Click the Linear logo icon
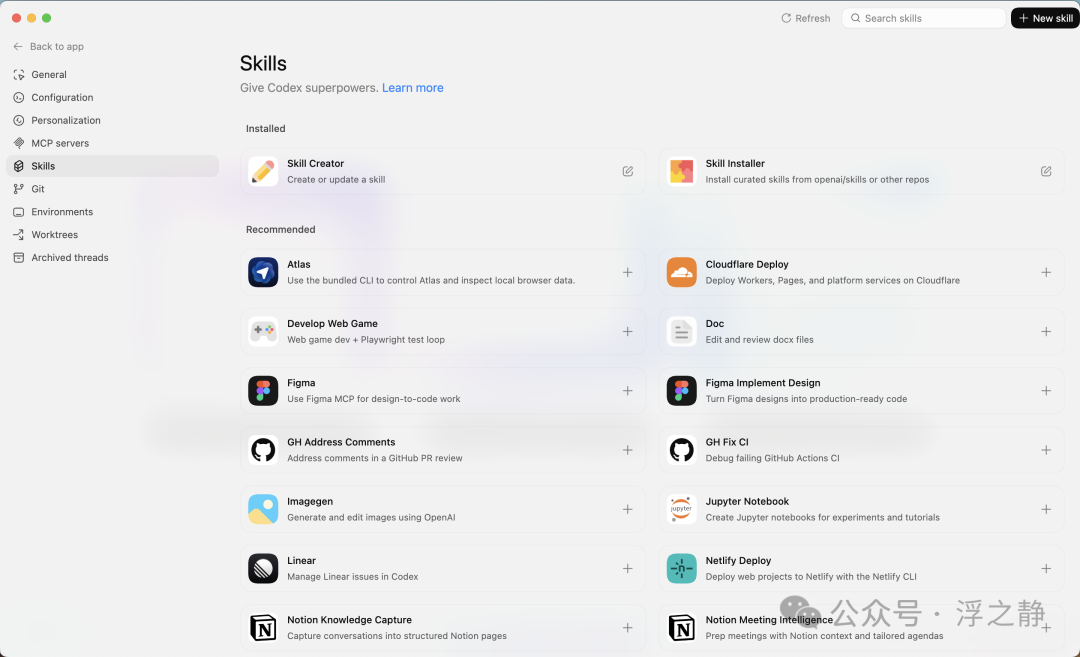1080x657 pixels. pos(263,569)
